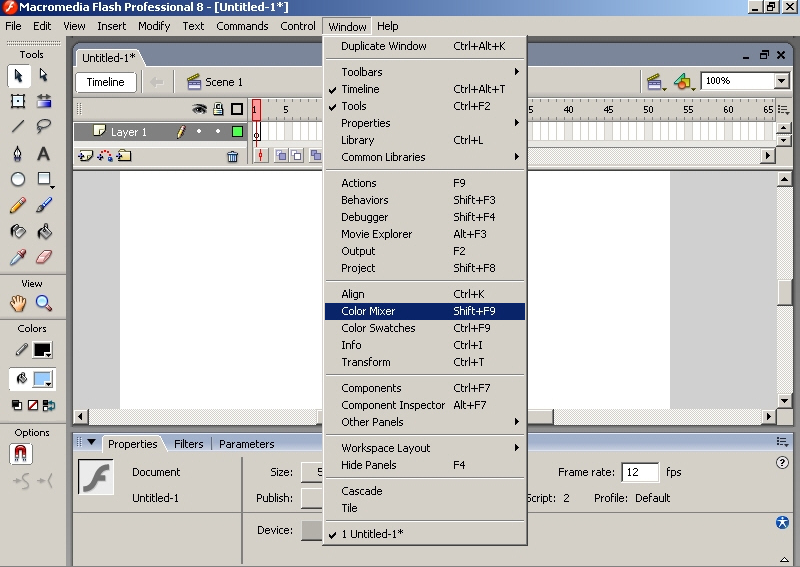Select the Brush tool
This screenshot has height=567, width=800.
click(44, 205)
